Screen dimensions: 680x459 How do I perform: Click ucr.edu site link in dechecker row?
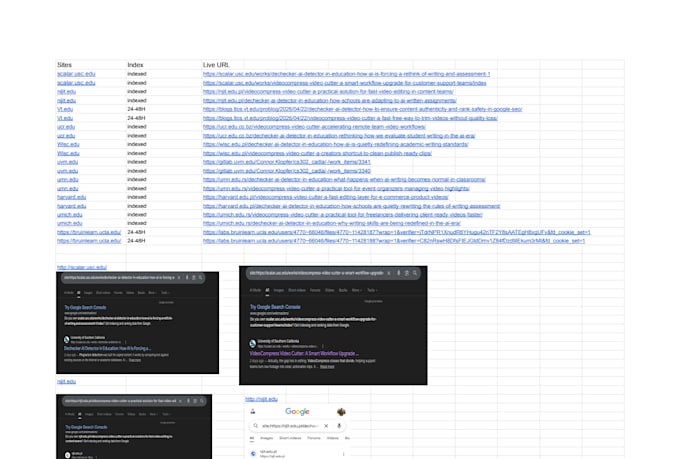66,136
